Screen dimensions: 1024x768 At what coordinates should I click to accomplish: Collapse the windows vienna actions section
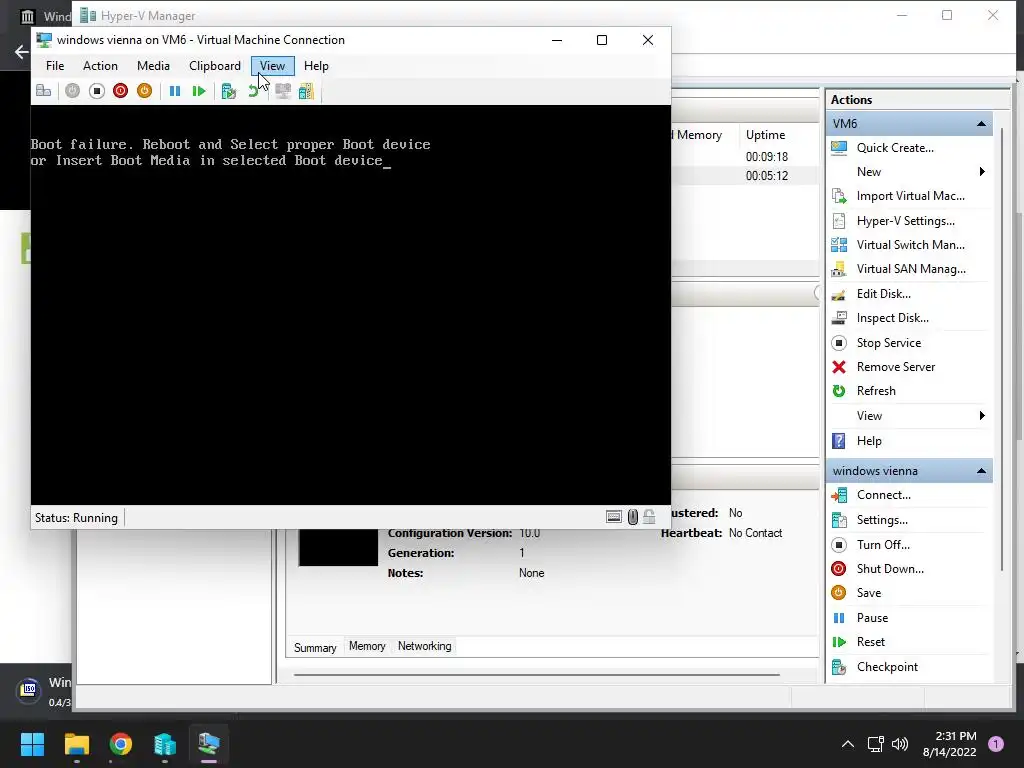point(981,471)
